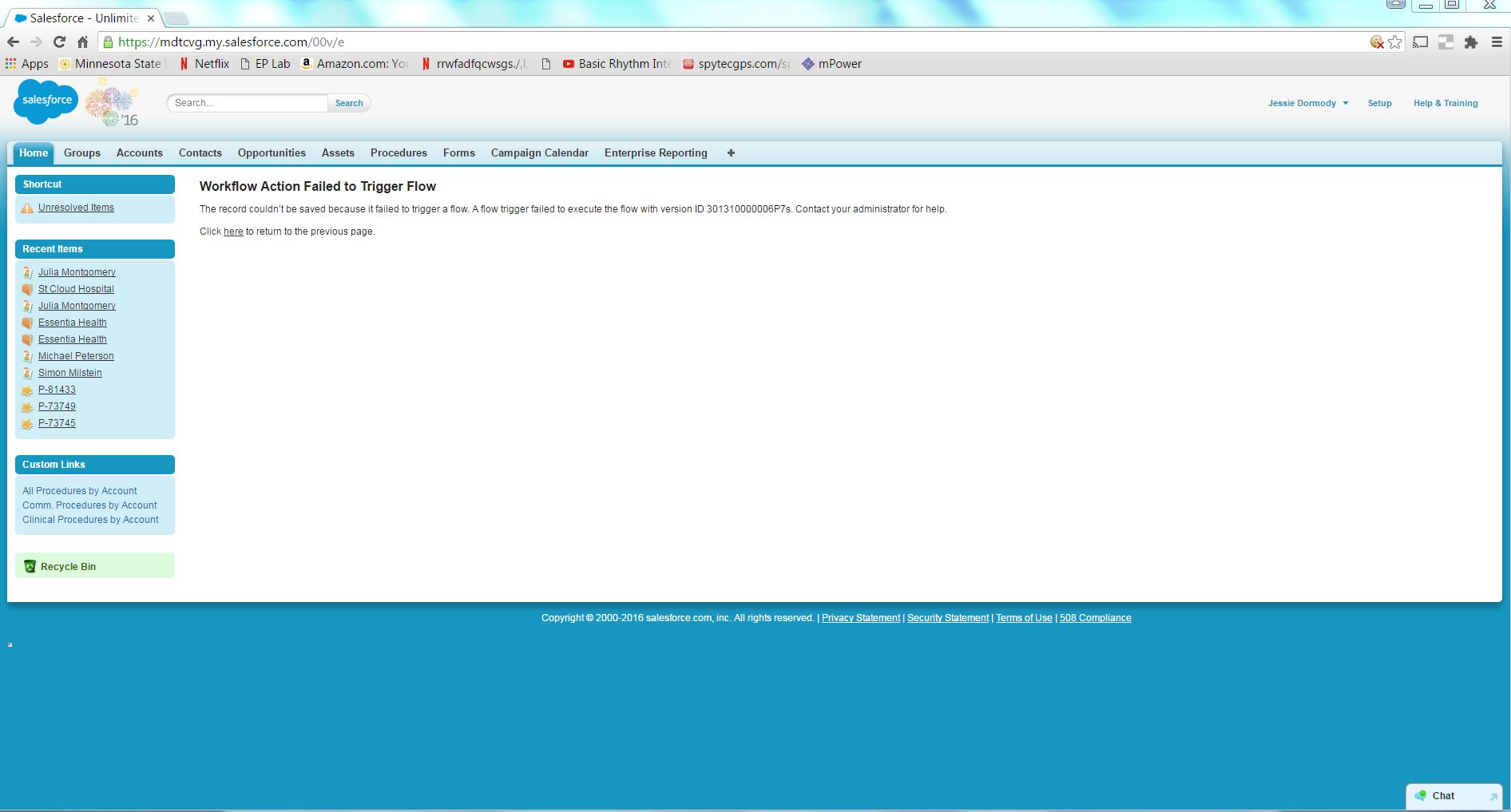Click the puzzle-piece extension icon
The image size is (1511, 812).
click(x=1471, y=42)
